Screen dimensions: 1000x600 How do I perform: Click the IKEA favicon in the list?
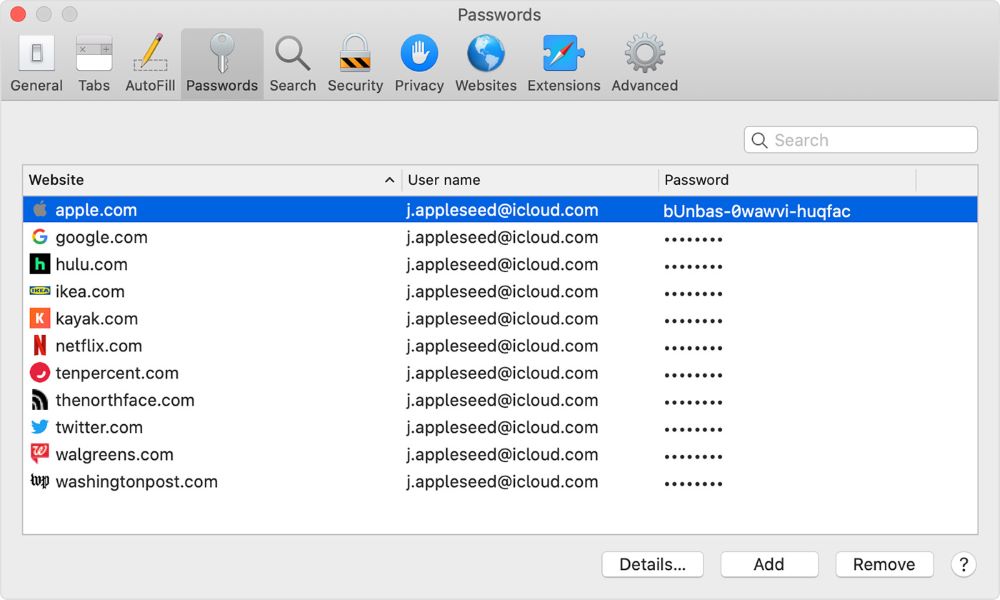(40, 291)
